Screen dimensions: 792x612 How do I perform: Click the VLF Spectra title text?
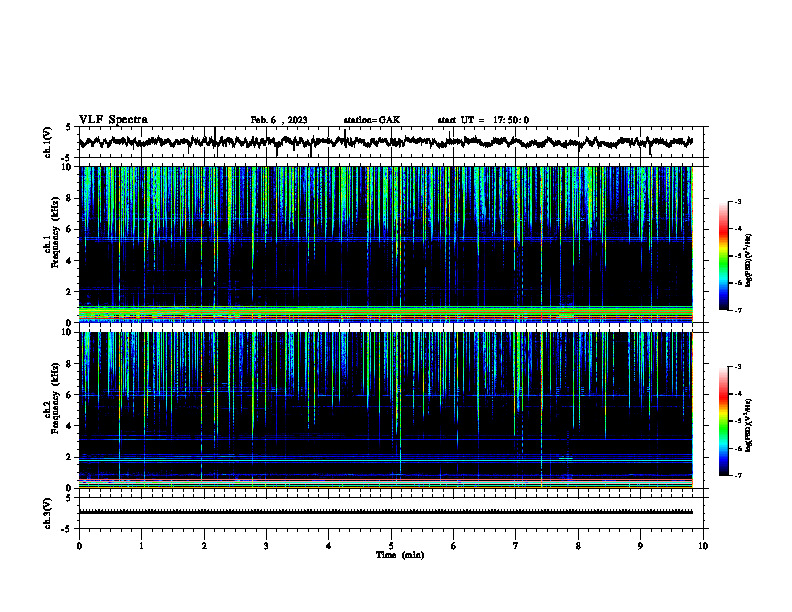113,120
